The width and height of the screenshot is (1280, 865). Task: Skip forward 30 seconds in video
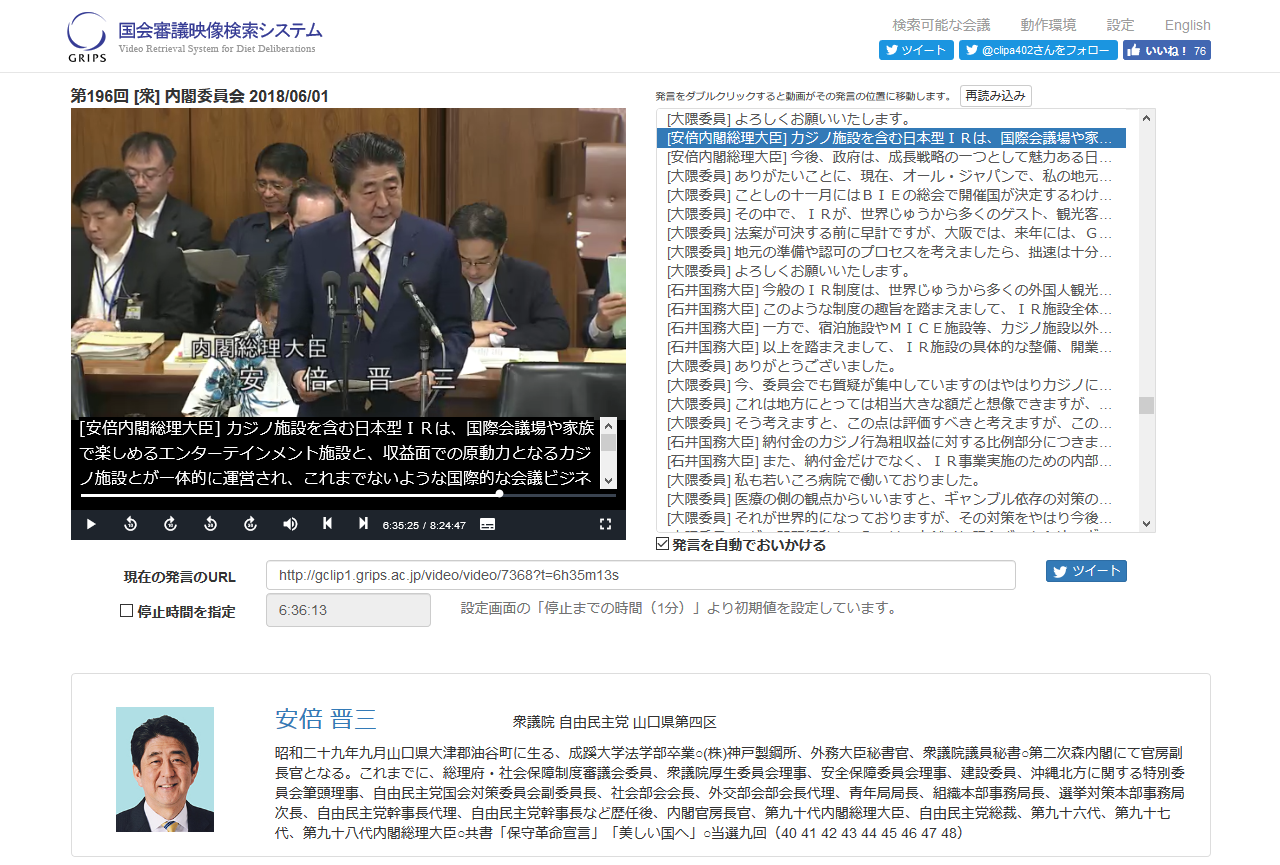pos(250,524)
